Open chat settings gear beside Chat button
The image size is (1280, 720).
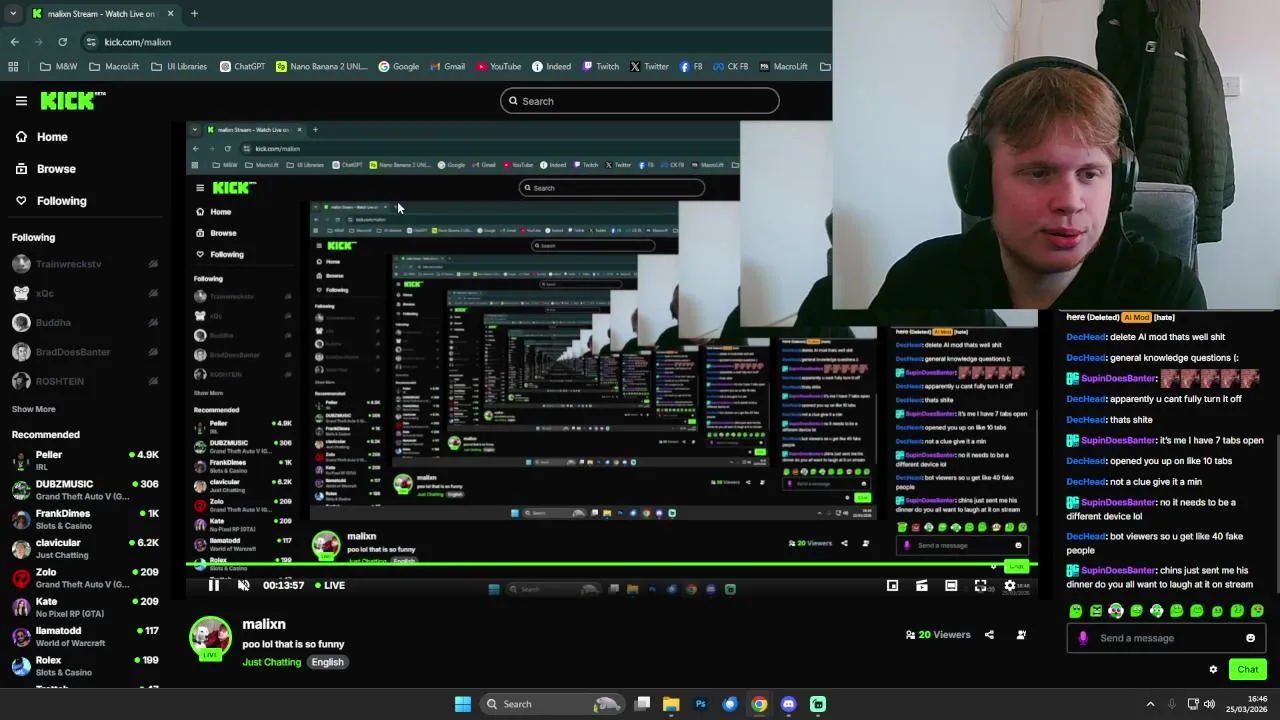[1213, 669]
